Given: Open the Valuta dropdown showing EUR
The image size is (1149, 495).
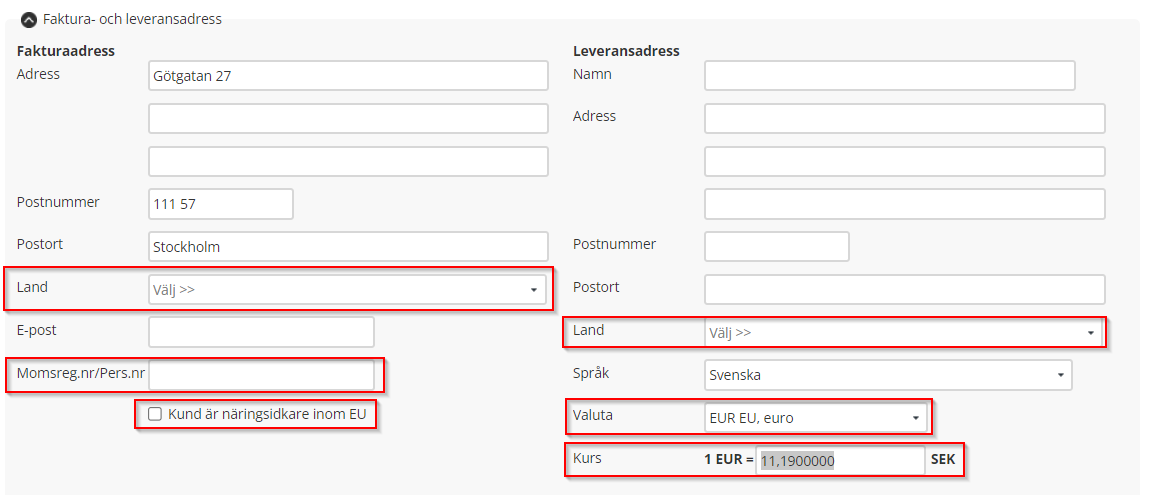Looking at the screenshot, I should 815,417.
